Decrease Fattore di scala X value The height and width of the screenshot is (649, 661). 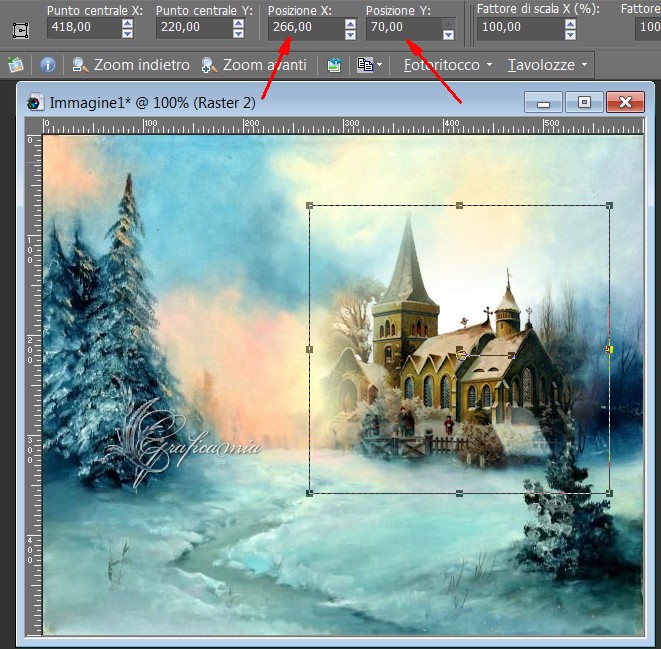[x=570, y=35]
